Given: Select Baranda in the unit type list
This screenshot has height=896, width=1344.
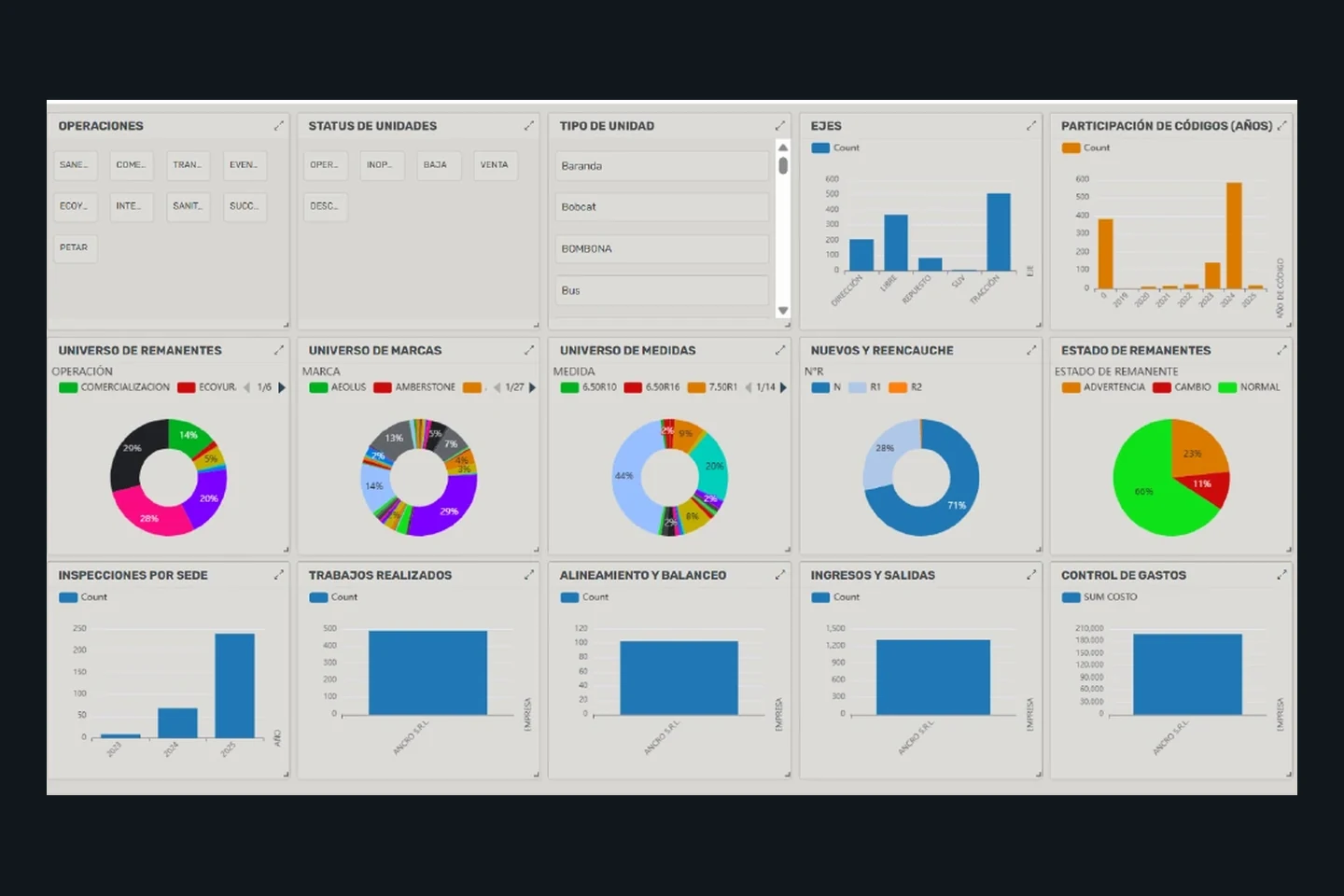Looking at the screenshot, I should pyautogui.click(x=662, y=166).
